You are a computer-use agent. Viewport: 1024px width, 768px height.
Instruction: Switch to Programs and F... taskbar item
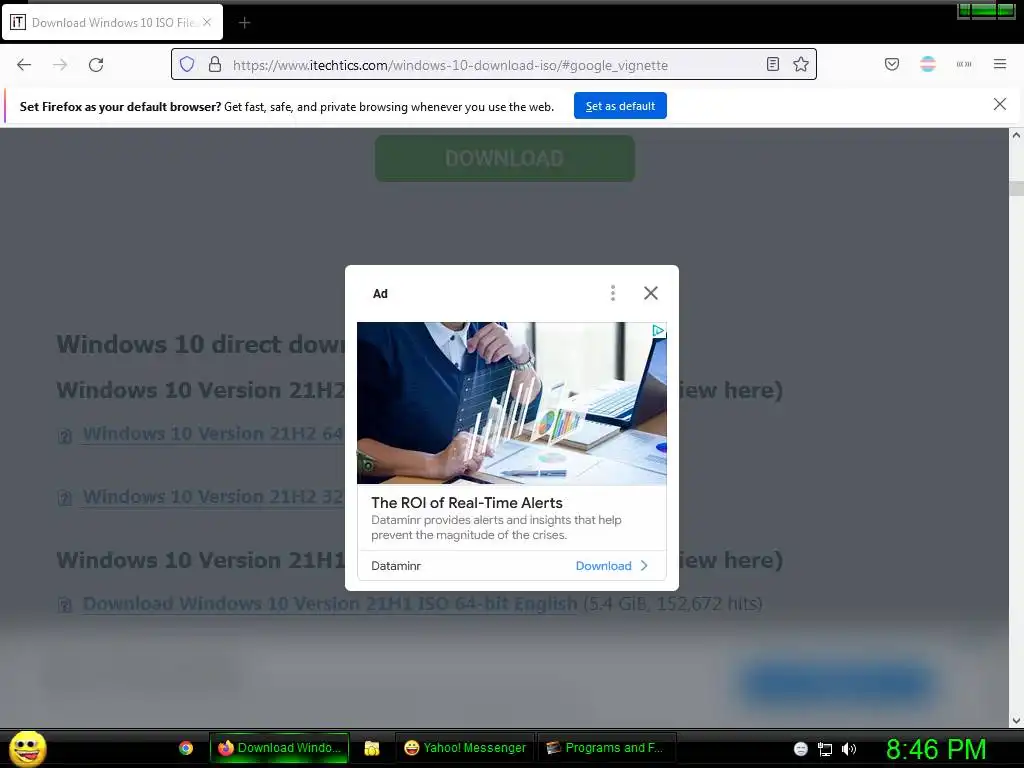tap(606, 748)
